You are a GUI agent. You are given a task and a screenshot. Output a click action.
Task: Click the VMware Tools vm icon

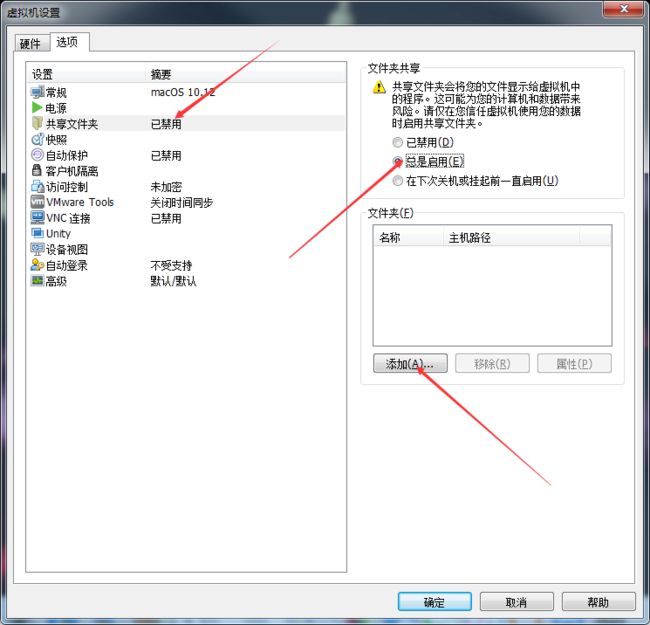tap(37, 202)
